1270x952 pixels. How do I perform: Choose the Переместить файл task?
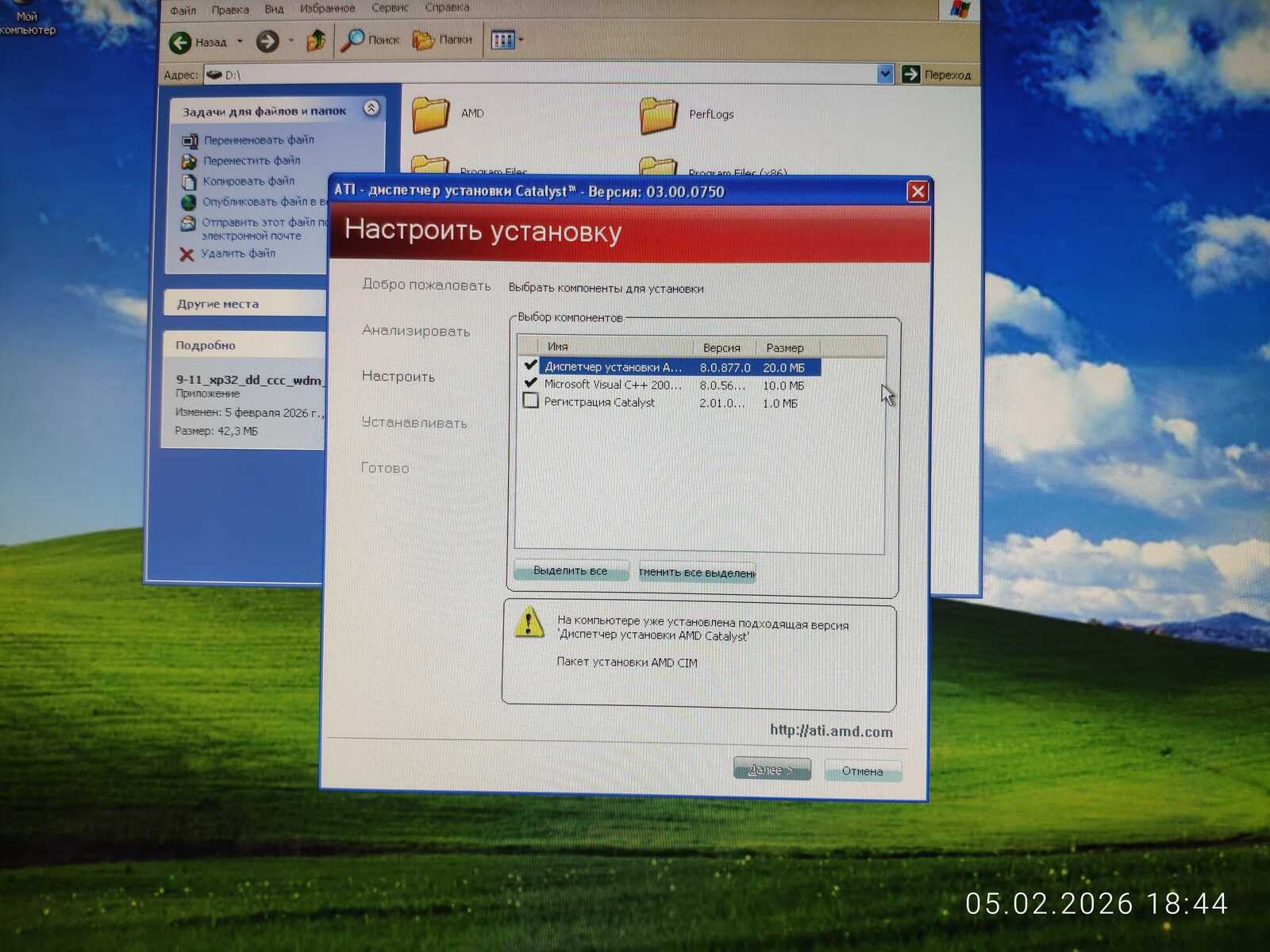[x=252, y=161]
